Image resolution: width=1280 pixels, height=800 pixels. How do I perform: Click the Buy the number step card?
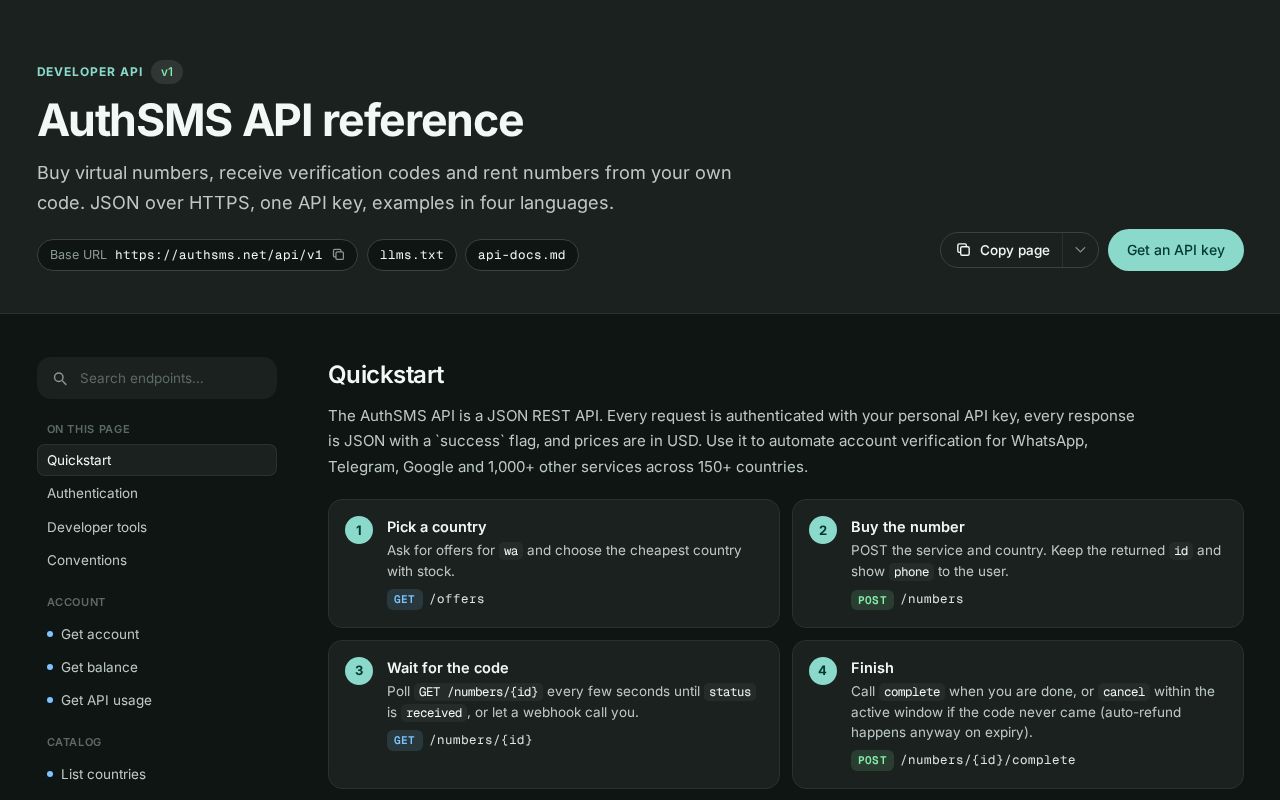[x=1018, y=564]
